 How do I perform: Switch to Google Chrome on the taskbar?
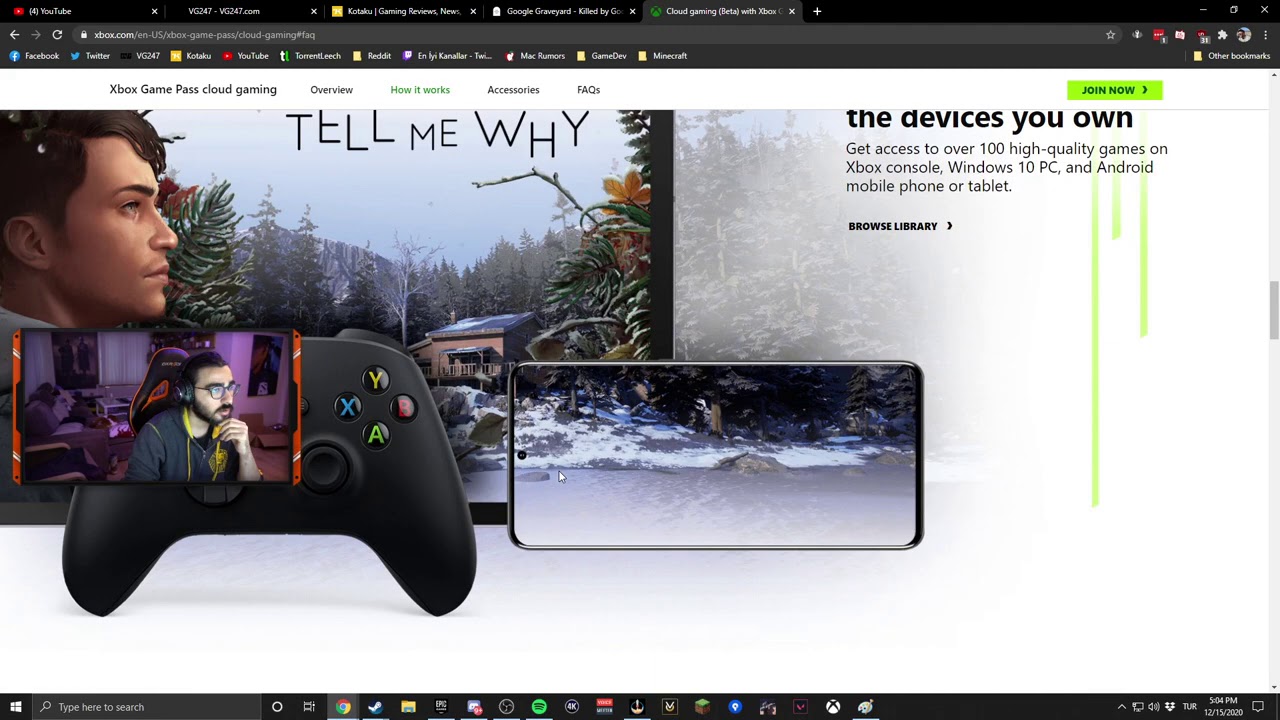click(343, 707)
